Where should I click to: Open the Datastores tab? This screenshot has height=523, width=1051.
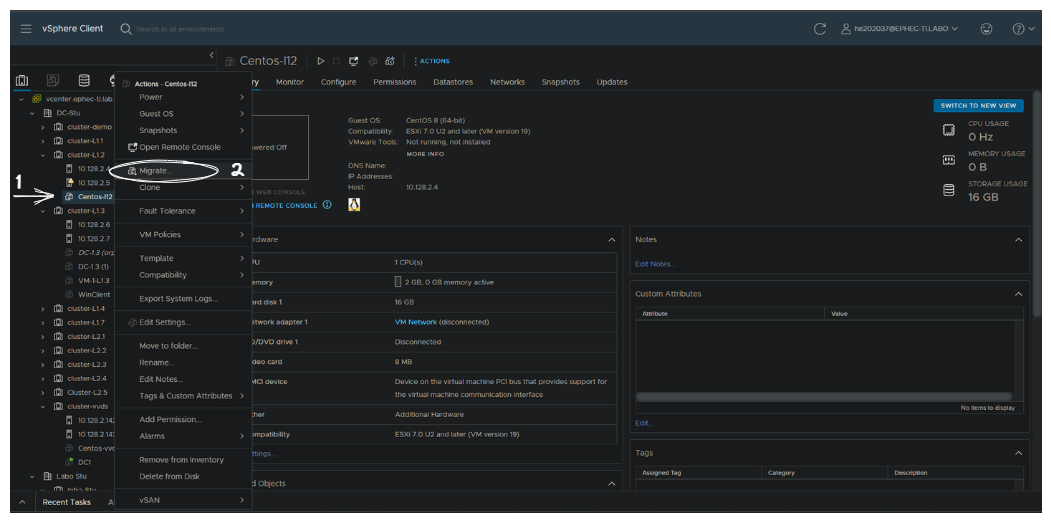pos(453,82)
